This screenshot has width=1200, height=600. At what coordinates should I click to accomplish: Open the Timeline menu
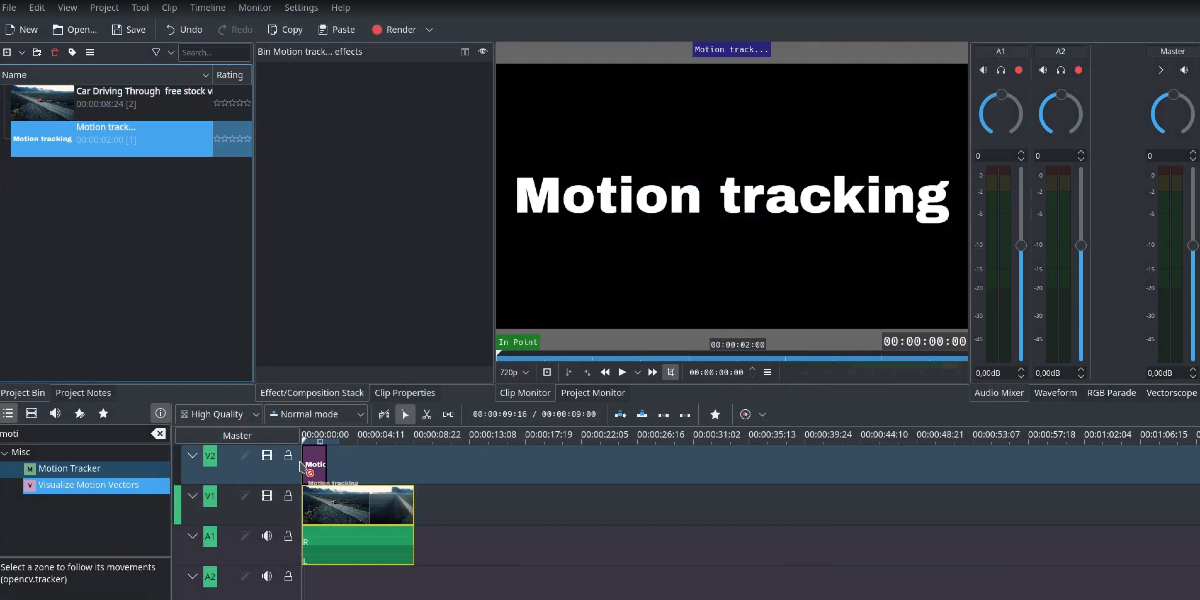[x=207, y=8]
